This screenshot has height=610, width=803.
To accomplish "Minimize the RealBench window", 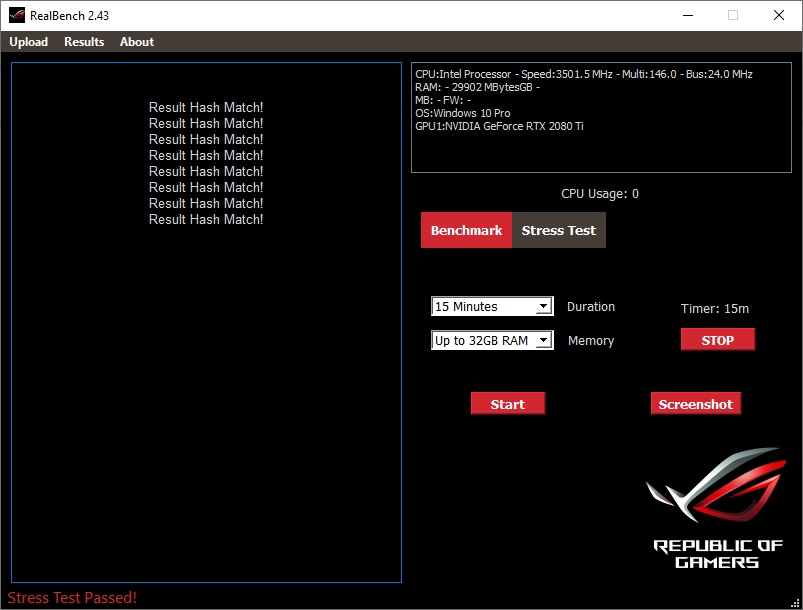I will [686, 15].
